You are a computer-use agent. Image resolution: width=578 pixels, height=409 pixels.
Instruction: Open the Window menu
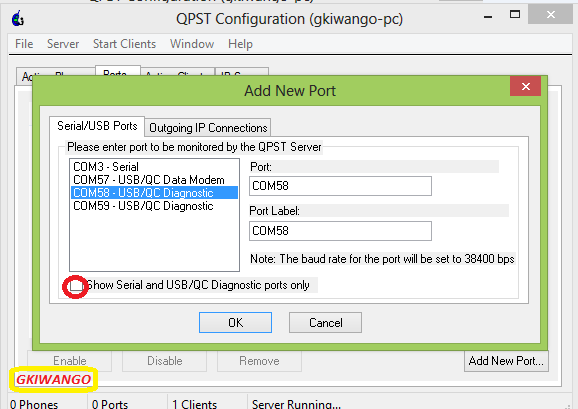coord(192,44)
